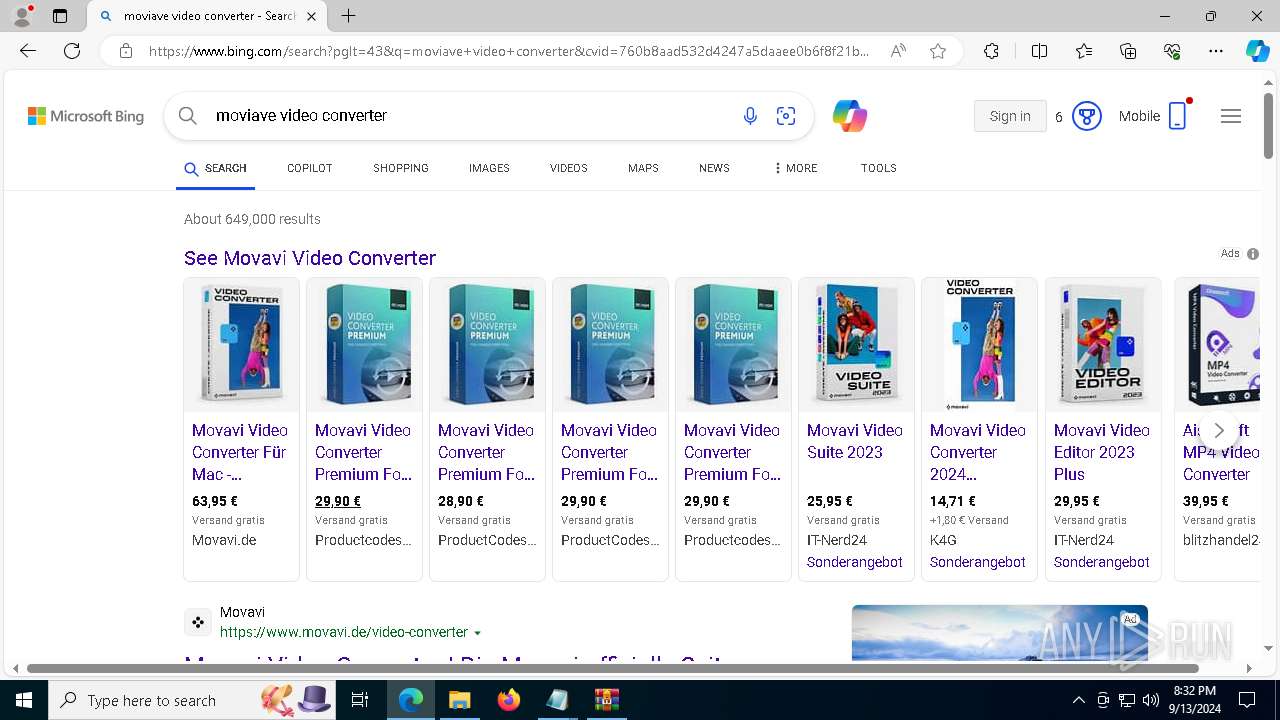This screenshot has width=1280, height=720.
Task: Open the tab actions menu icon
Action: tap(60, 16)
